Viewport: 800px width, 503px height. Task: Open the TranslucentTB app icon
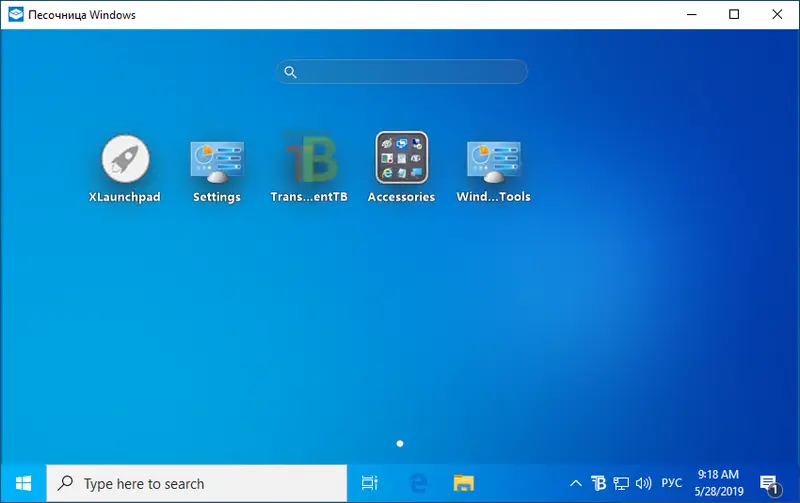pyautogui.click(x=309, y=159)
